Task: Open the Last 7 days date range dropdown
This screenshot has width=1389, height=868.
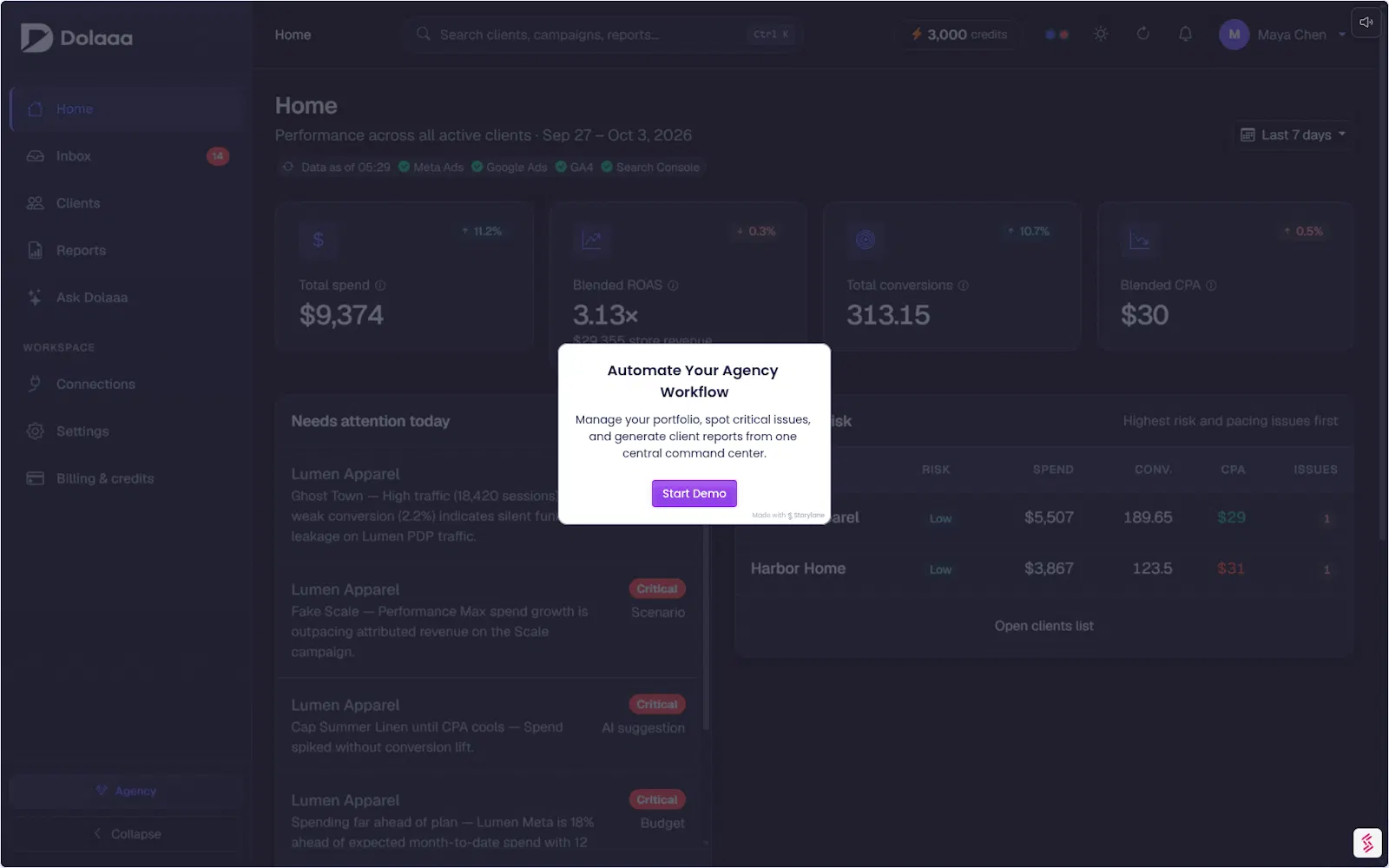Action: [x=1294, y=135]
